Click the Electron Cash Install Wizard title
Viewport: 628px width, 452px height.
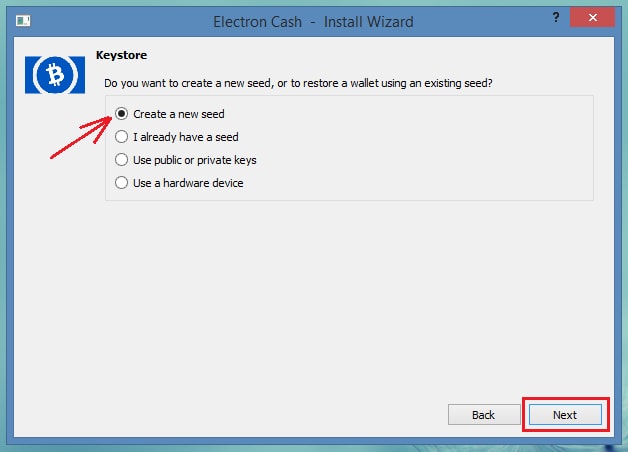click(x=313, y=22)
